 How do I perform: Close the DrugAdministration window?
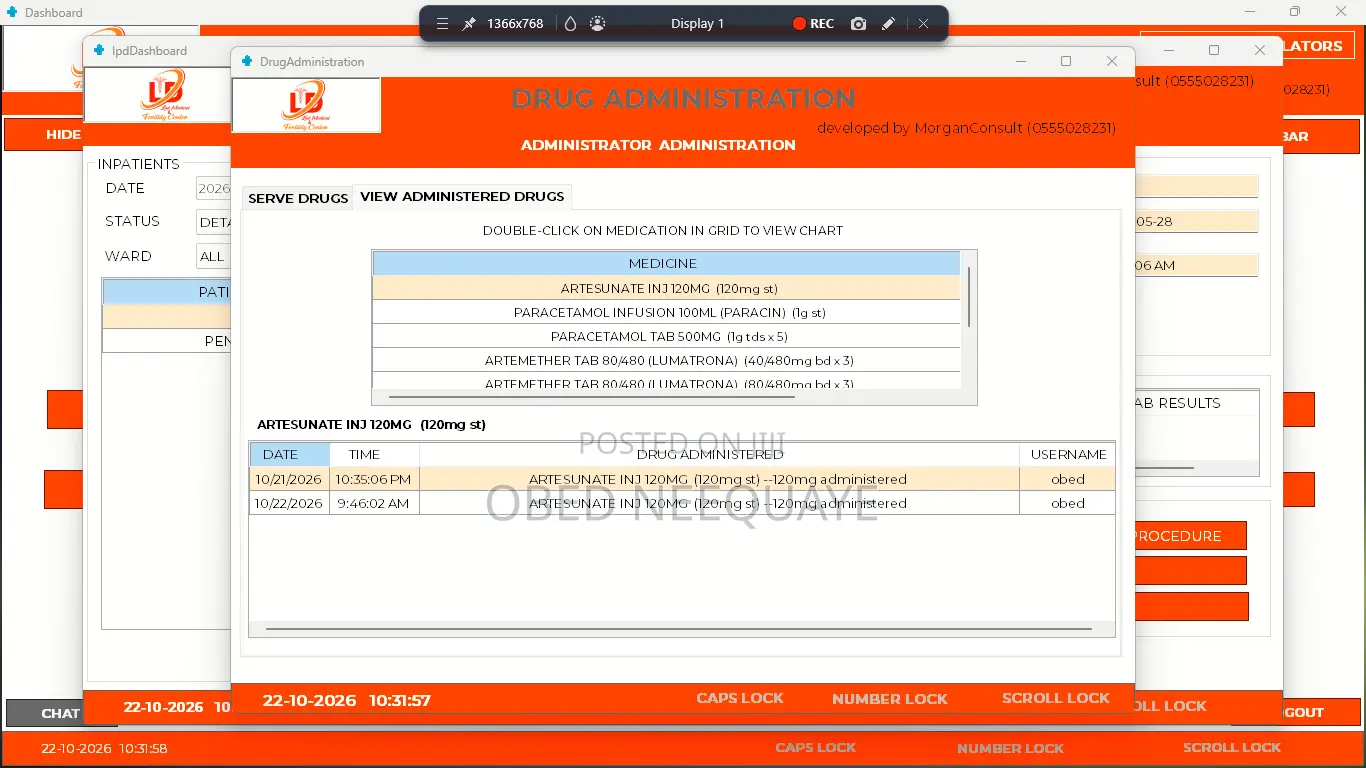tap(1112, 61)
